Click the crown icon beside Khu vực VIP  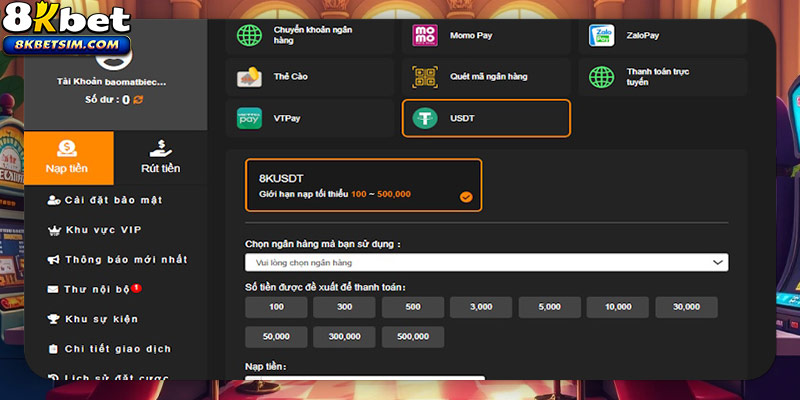54,231
